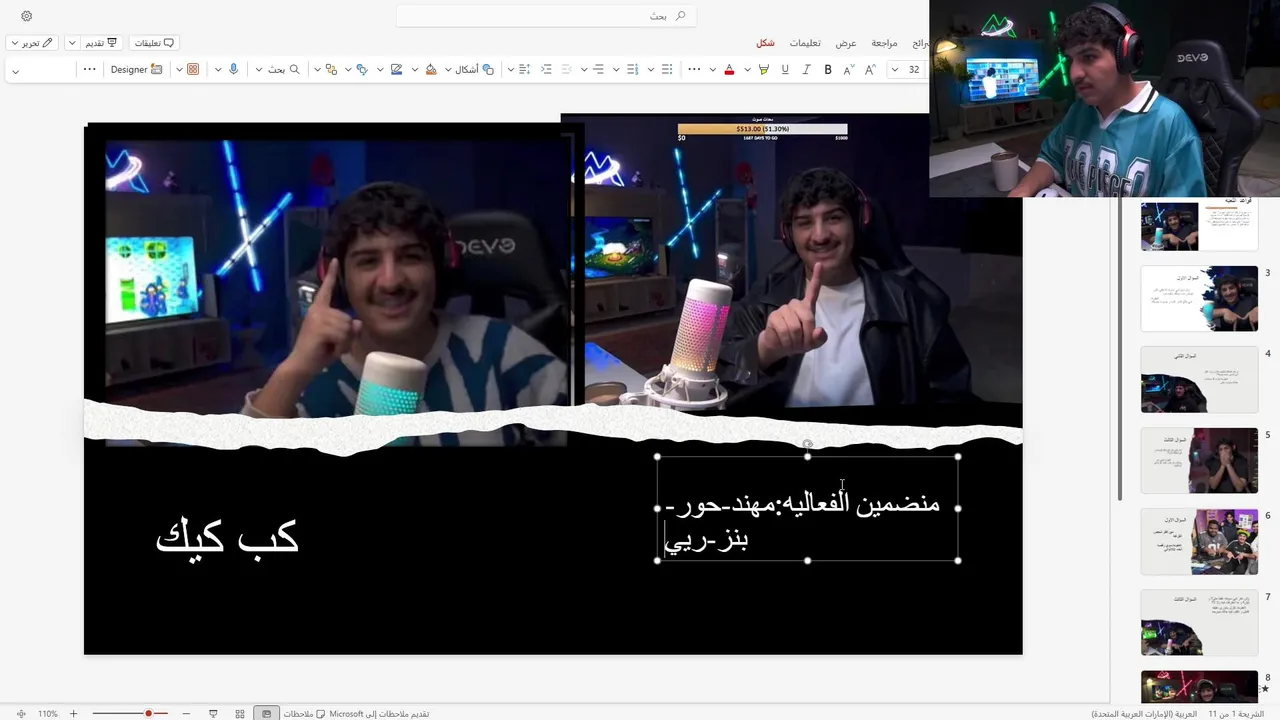1280x720 pixels.
Task: Expand bullet list style dropdown
Action: (650, 70)
